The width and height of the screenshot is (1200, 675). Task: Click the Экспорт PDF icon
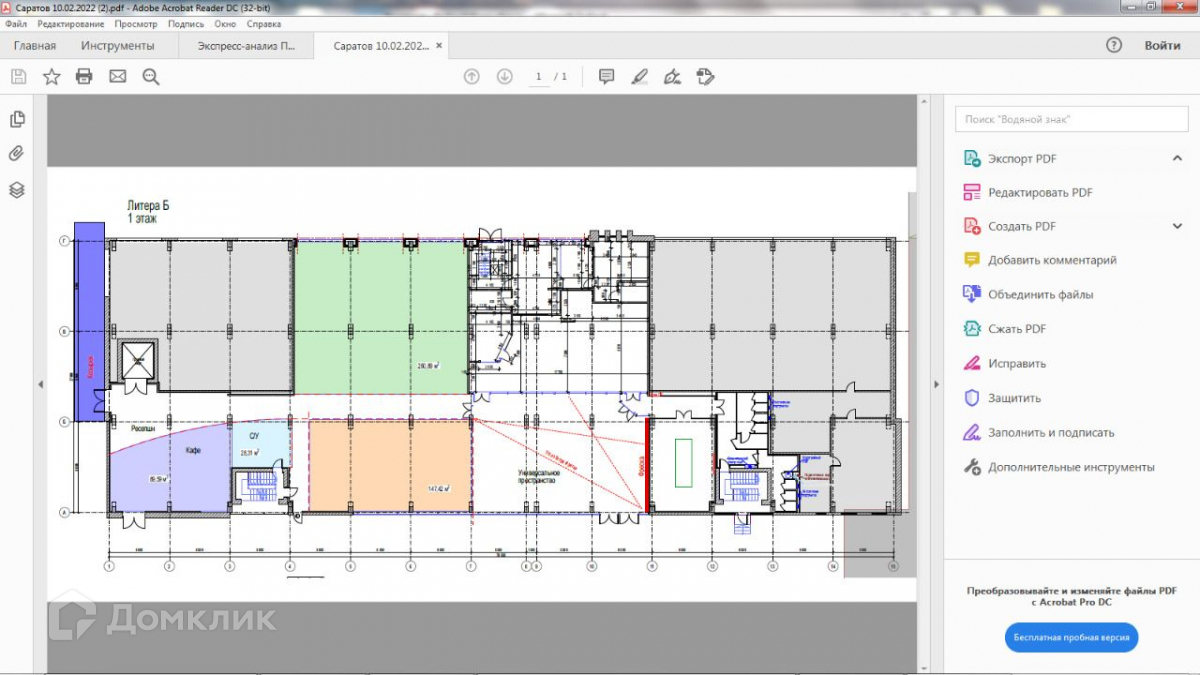click(x=971, y=158)
